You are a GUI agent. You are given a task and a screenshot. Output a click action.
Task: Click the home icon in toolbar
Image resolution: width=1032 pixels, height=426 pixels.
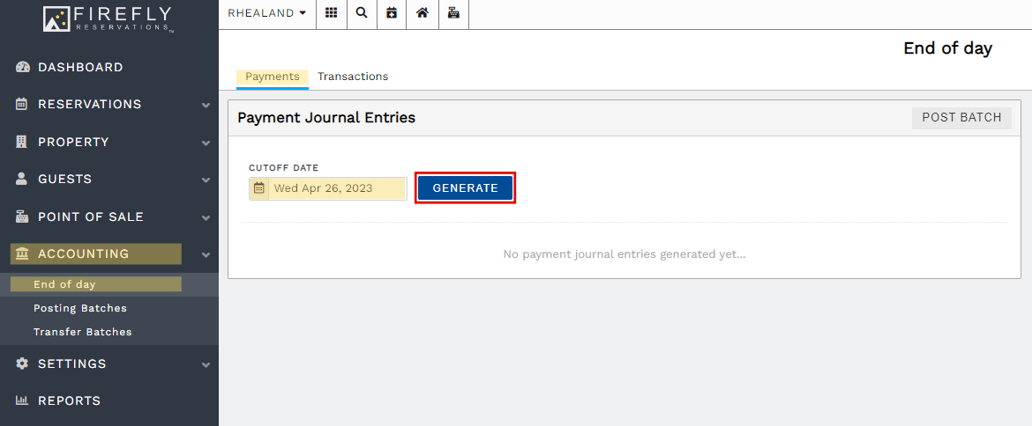point(422,14)
